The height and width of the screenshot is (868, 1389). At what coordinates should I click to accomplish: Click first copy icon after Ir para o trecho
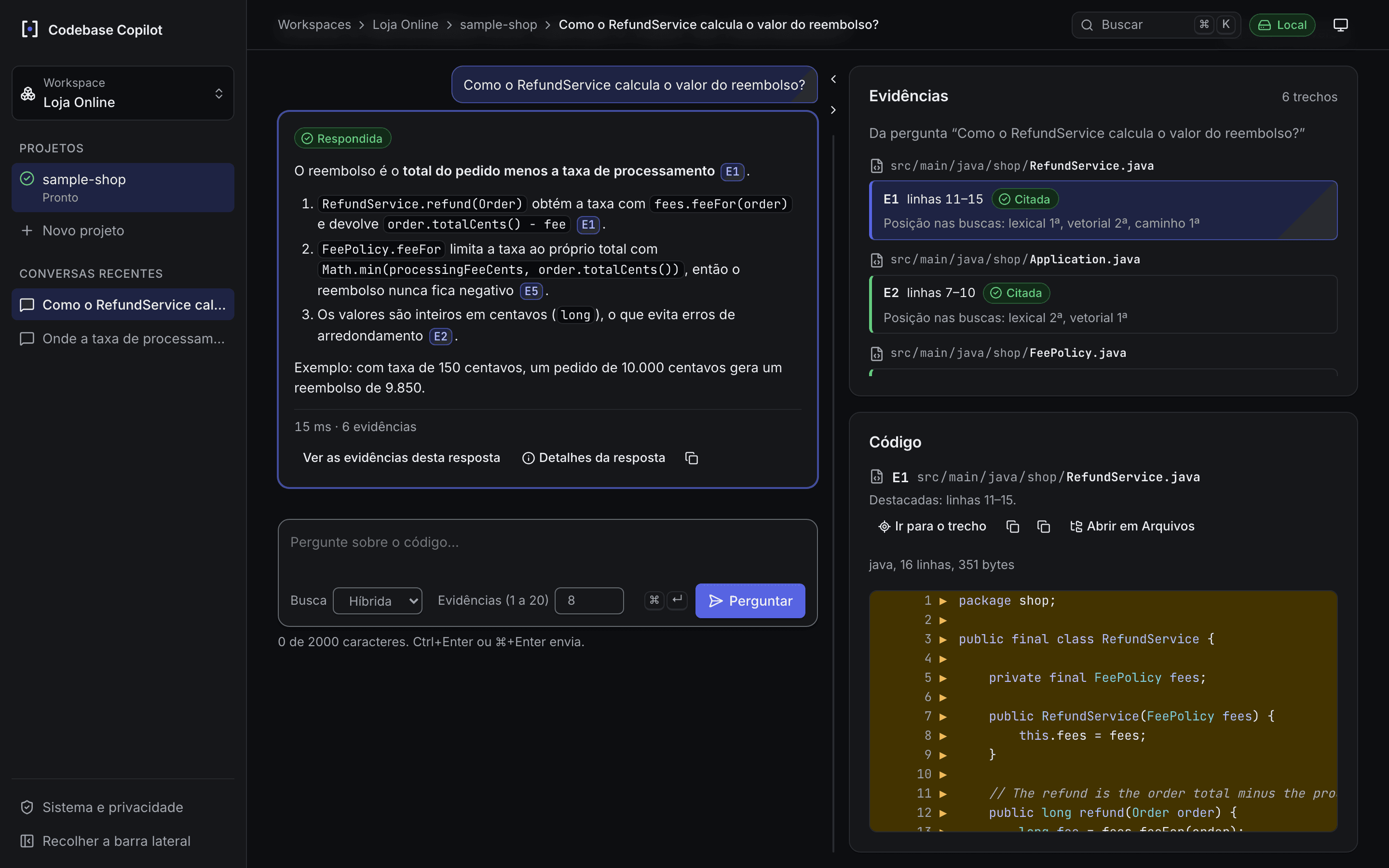(x=1013, y=527)
